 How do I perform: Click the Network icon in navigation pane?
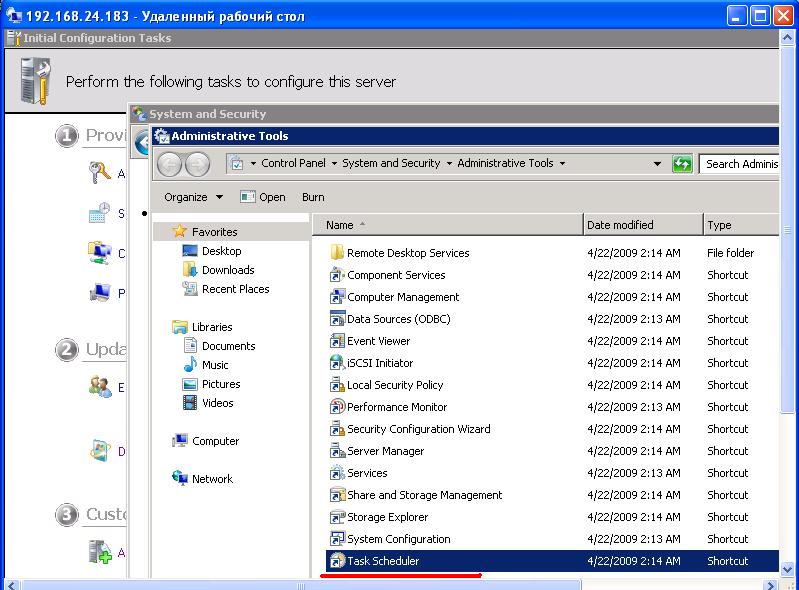tap(179, 478)
